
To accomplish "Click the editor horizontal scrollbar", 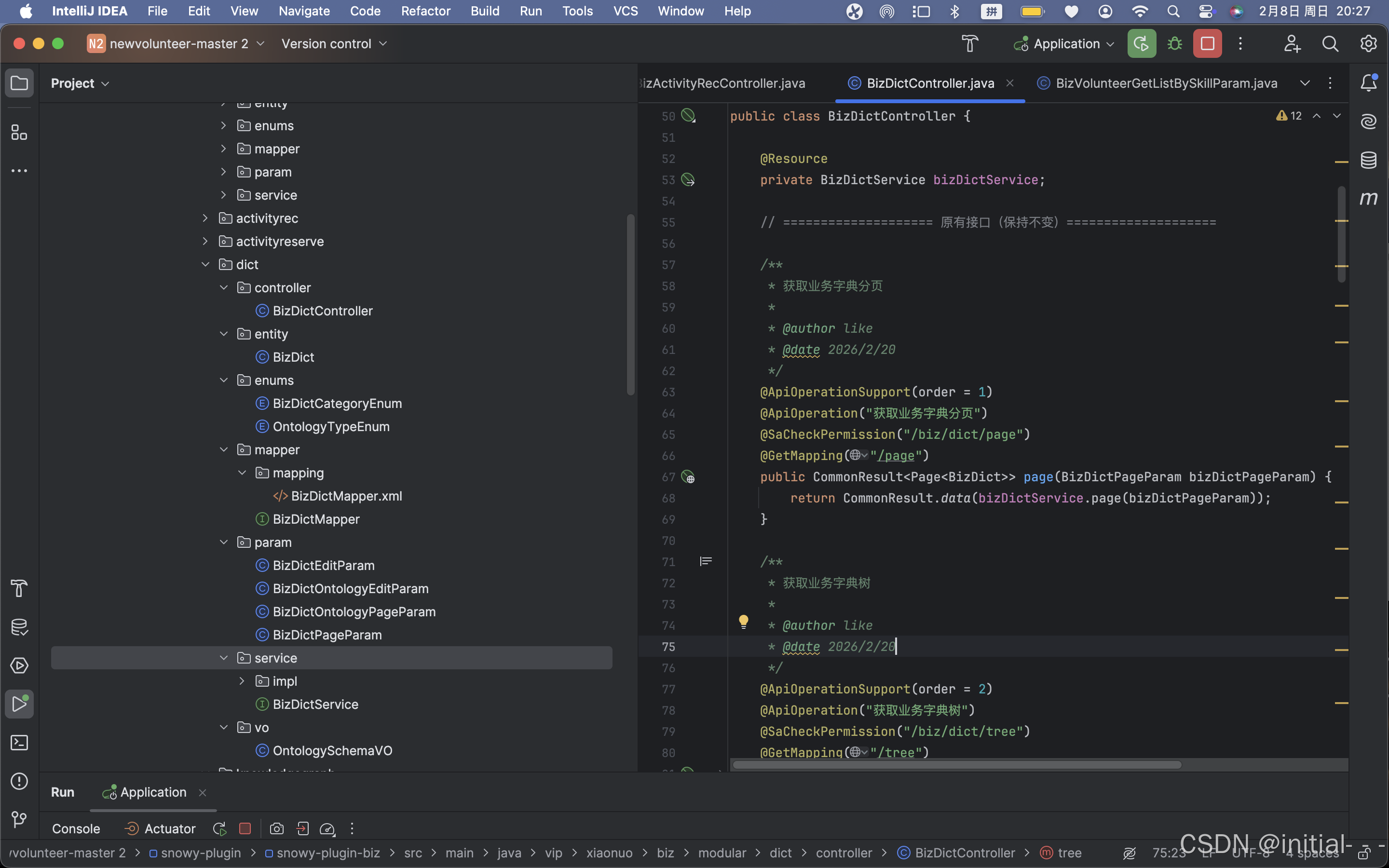I will (956, 765).
